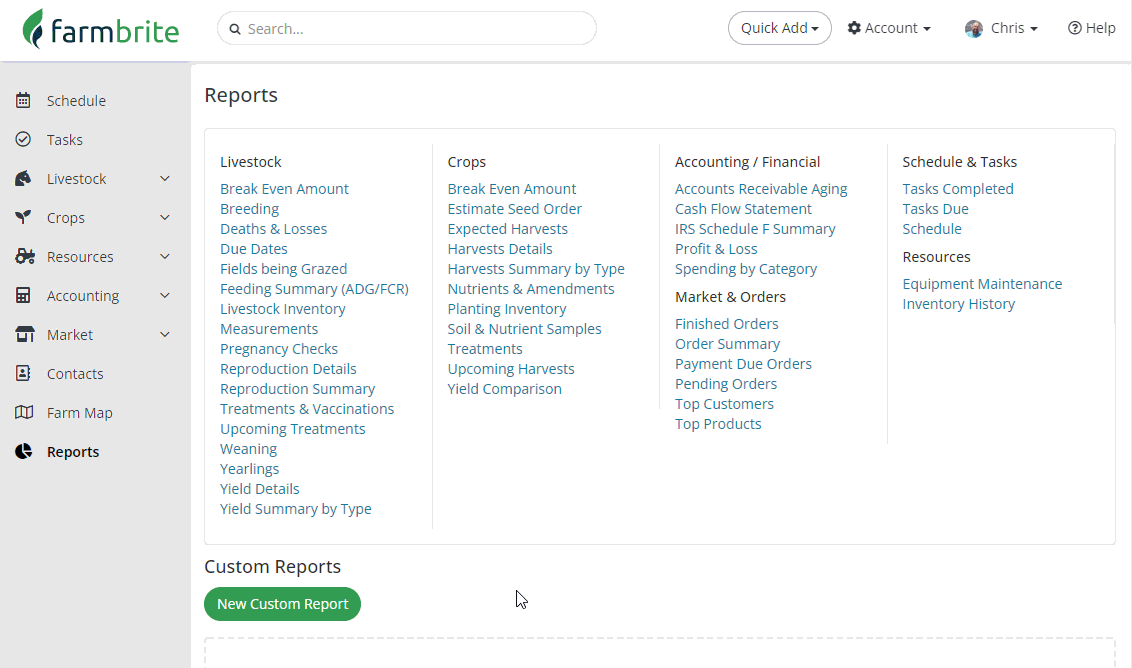The image size is (1132, 668).
Task: Click the Market store icon in sidebar
Action: click(25, 334)
